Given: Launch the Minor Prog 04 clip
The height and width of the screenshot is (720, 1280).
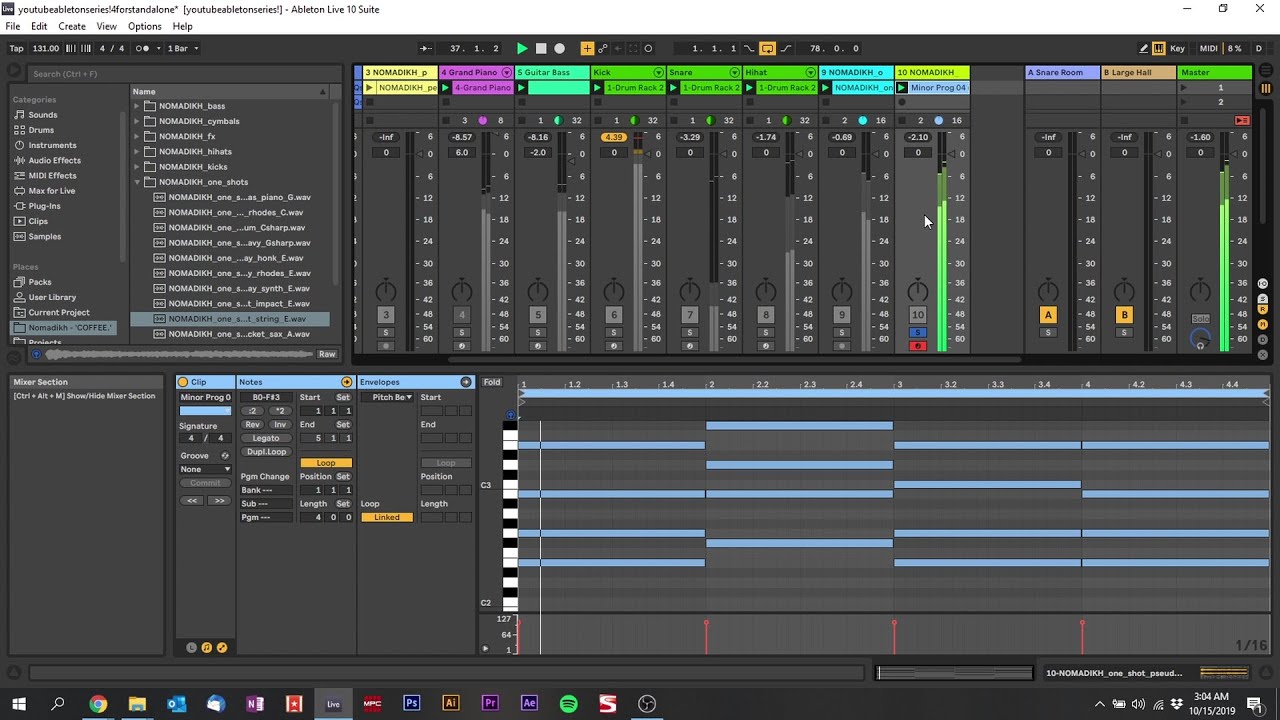Looking at the screenshot, I should [x=901, y=88].
